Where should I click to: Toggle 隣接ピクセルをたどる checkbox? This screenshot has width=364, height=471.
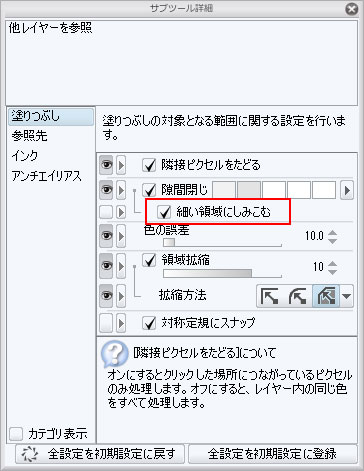click(149, 165)
